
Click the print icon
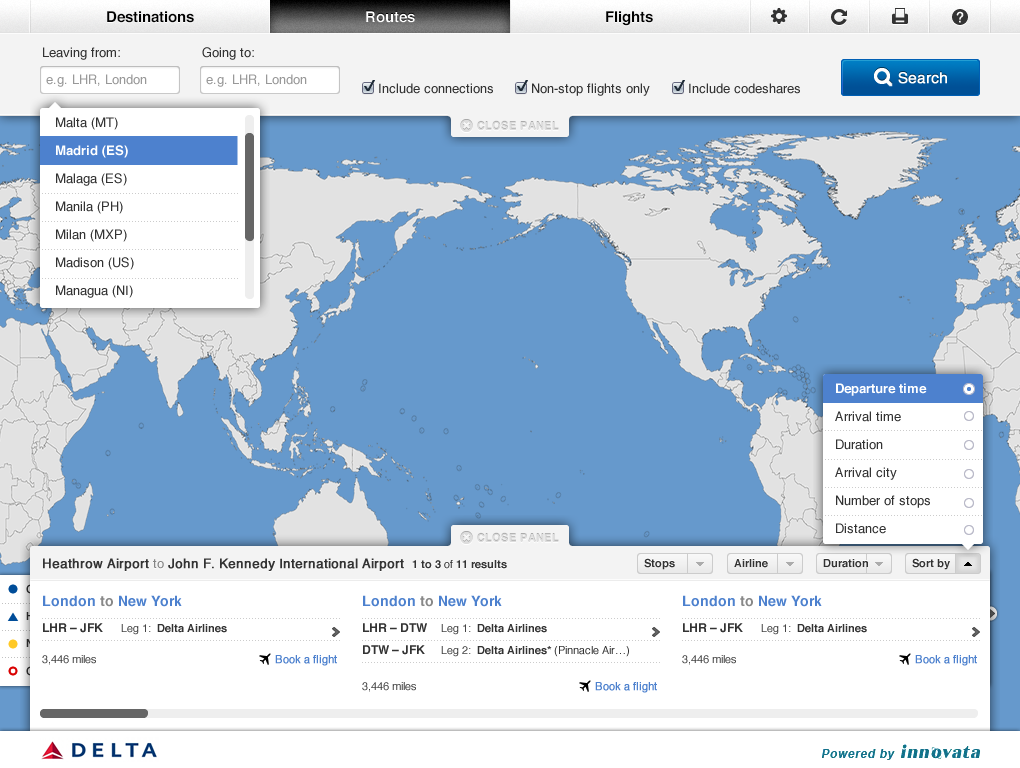click(x=900, y=17)
